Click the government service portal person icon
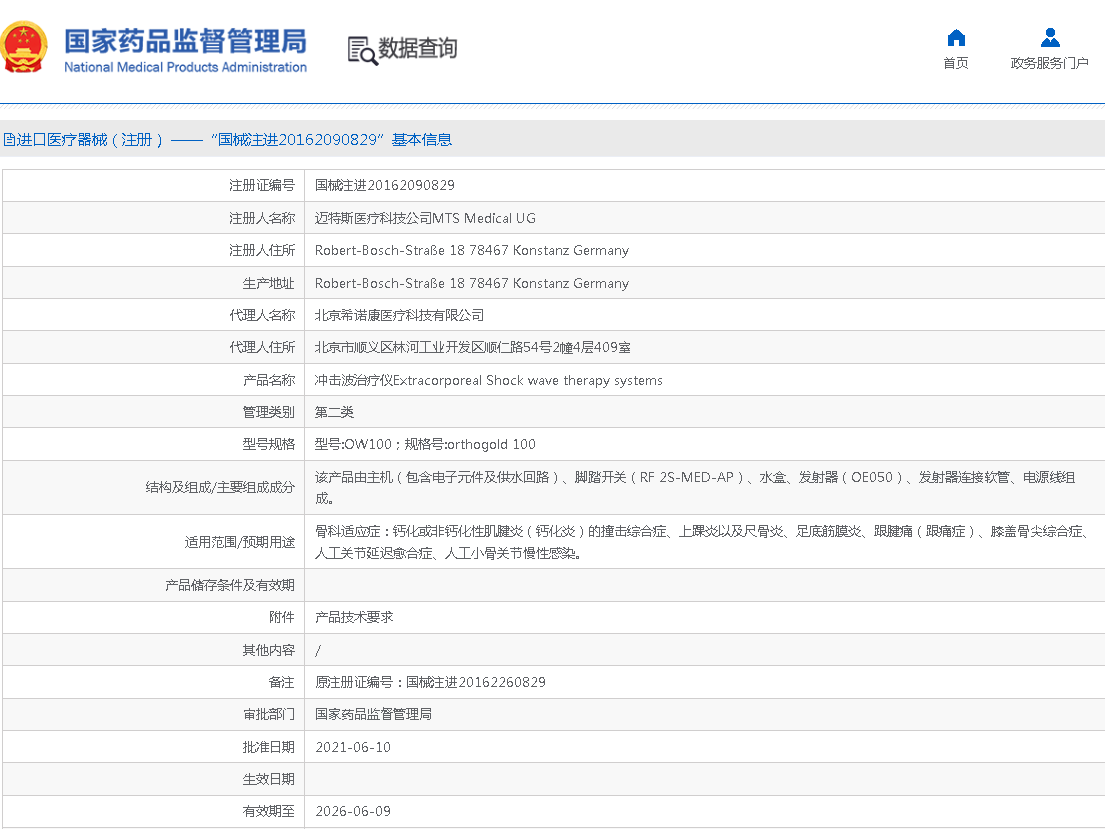The image size is (1105, 829). pyautogui.click(x=1049, y=38)
